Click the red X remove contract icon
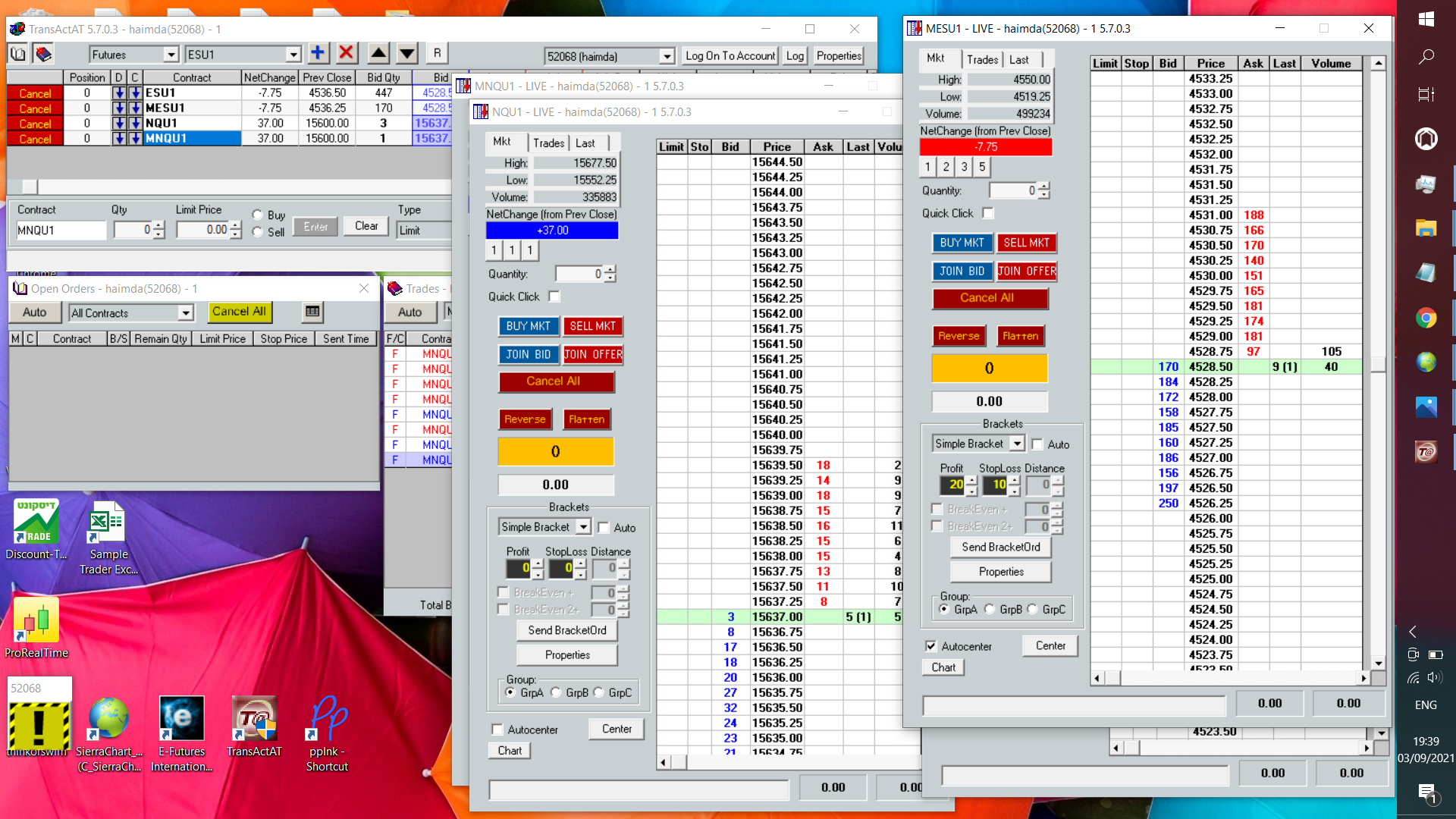Viewport: 1456px width, 819px height. pos(347,53)
